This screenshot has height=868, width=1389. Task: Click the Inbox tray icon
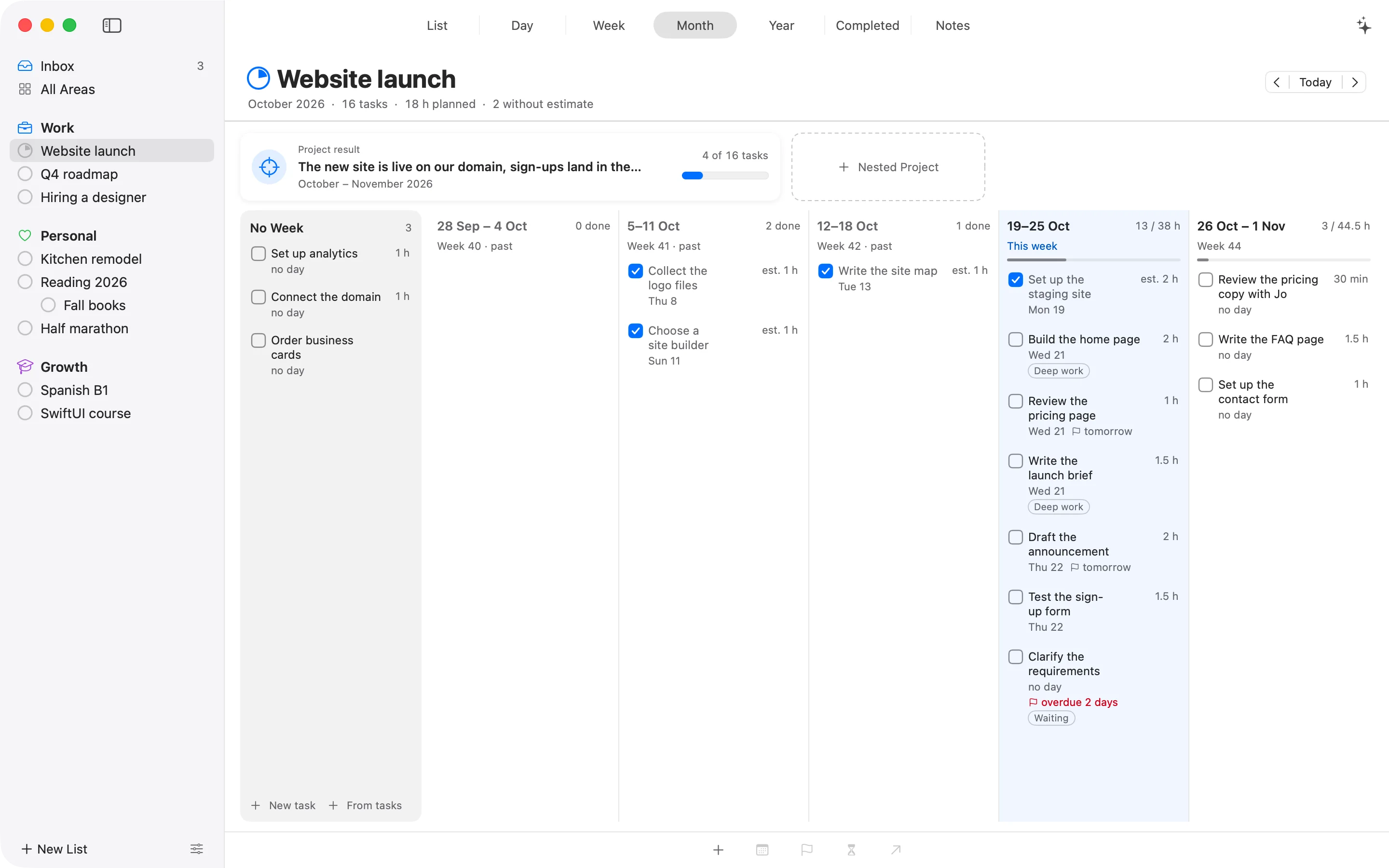pyautogui.click(x=25, y=66)
